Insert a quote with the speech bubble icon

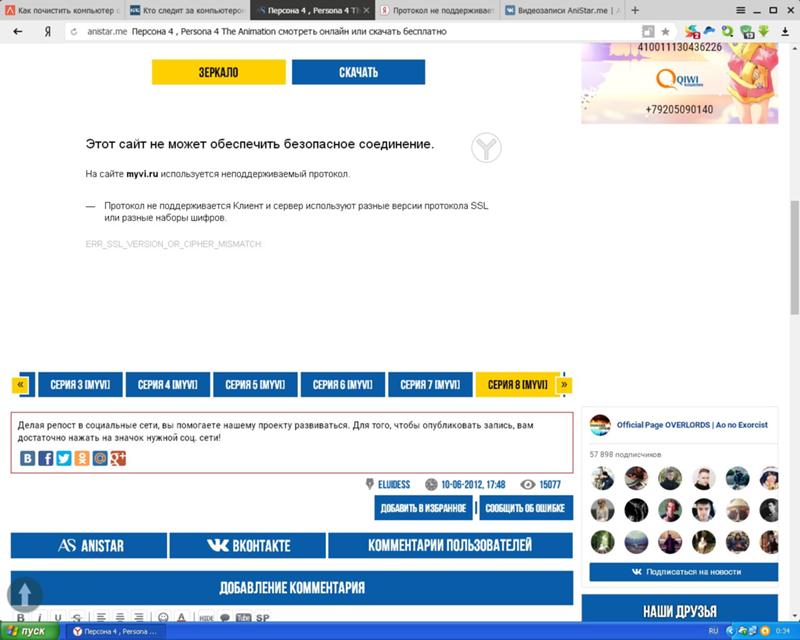click(x=225, y=618)
